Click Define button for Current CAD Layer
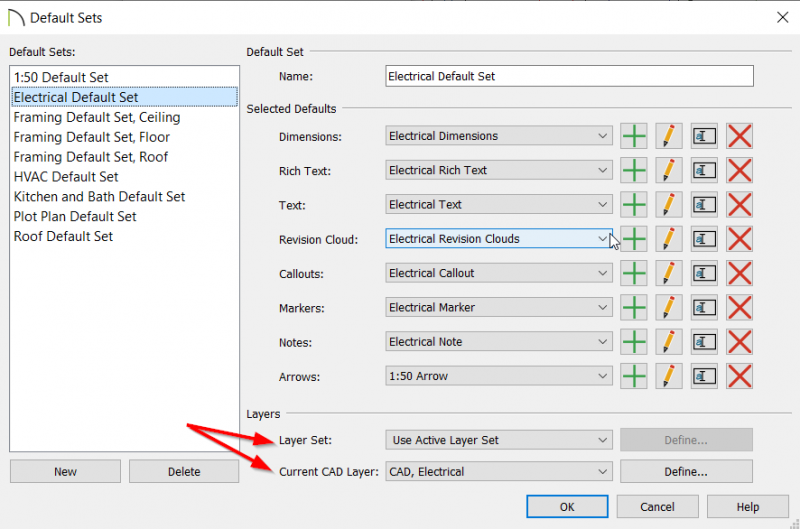The height and width of the screenshot is (529, 800). coord(686,471)
